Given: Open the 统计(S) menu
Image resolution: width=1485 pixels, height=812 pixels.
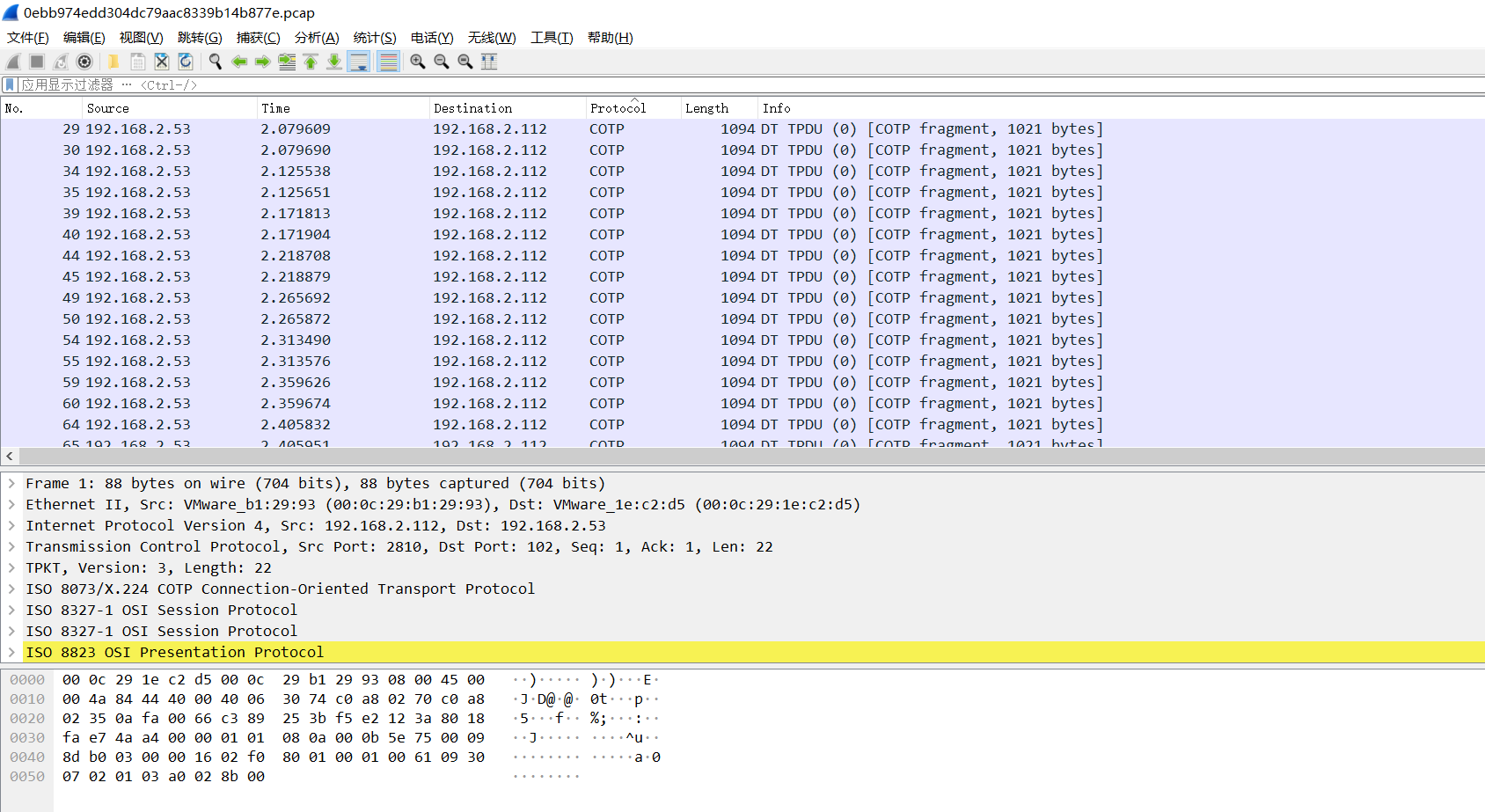Looking at the screenshot, I should [375, 37].
